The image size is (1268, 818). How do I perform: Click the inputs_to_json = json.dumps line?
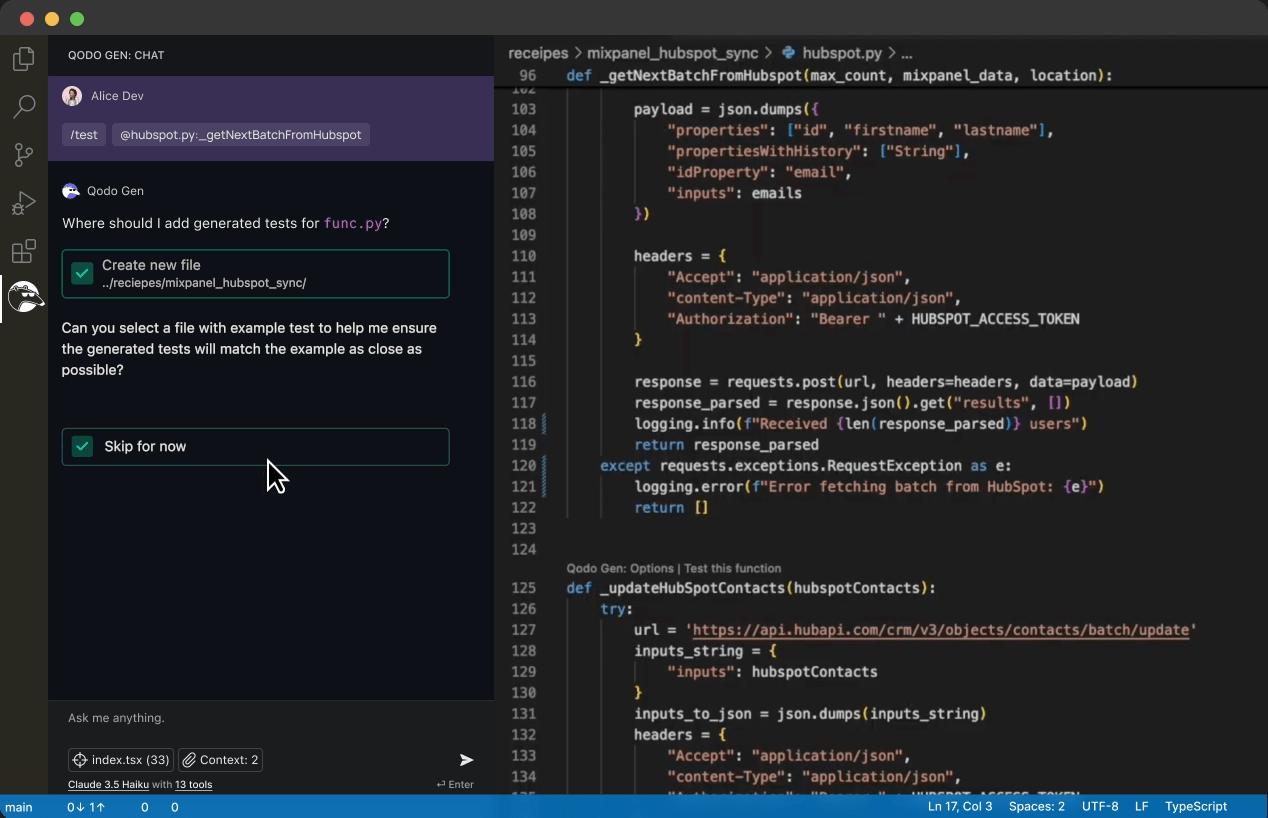coord(810,714)
